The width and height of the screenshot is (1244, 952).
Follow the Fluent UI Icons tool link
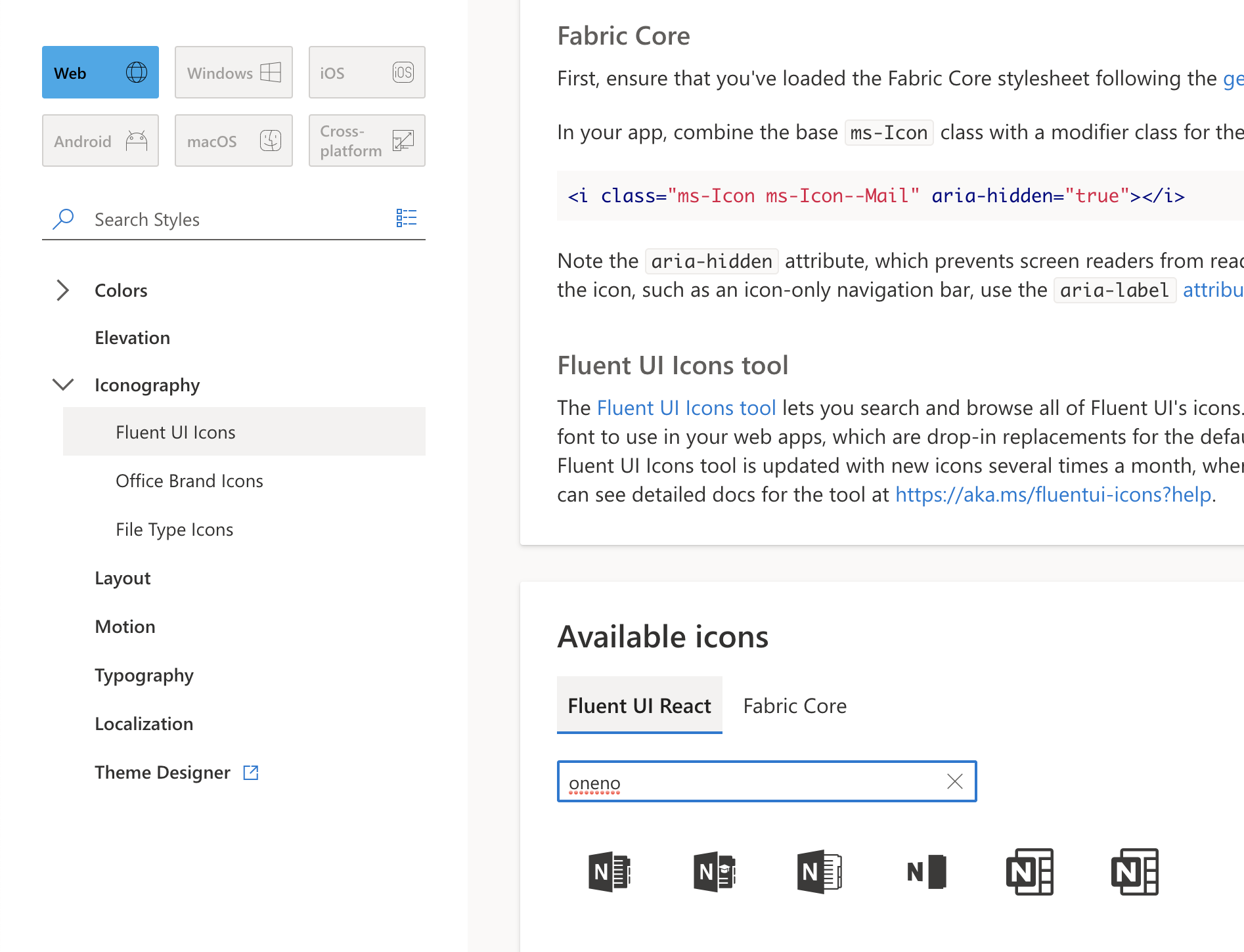click(x=686, y=408)
